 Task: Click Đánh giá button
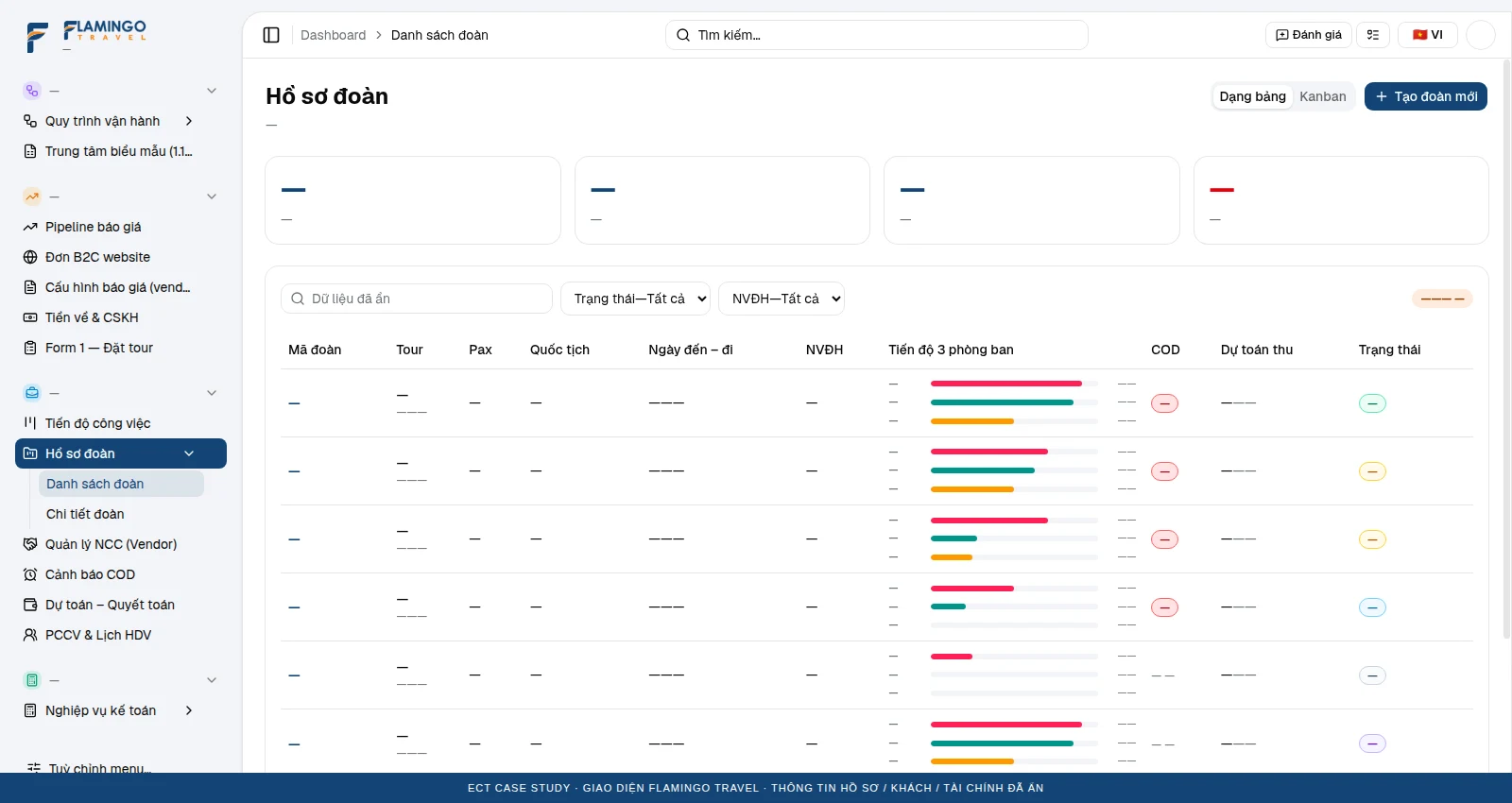[1308, 35]
